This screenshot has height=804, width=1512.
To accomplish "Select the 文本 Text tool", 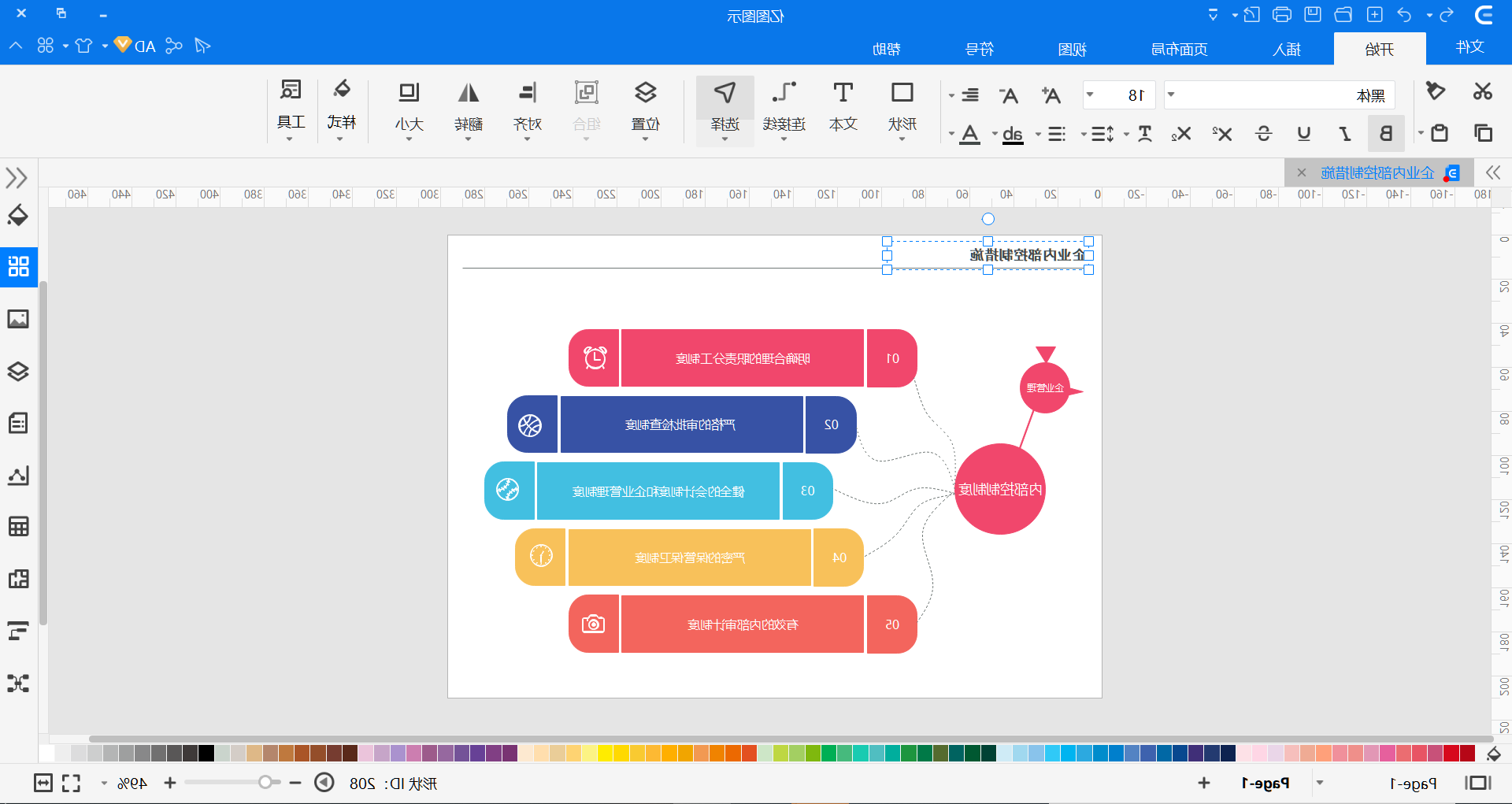I will point(843,106).
